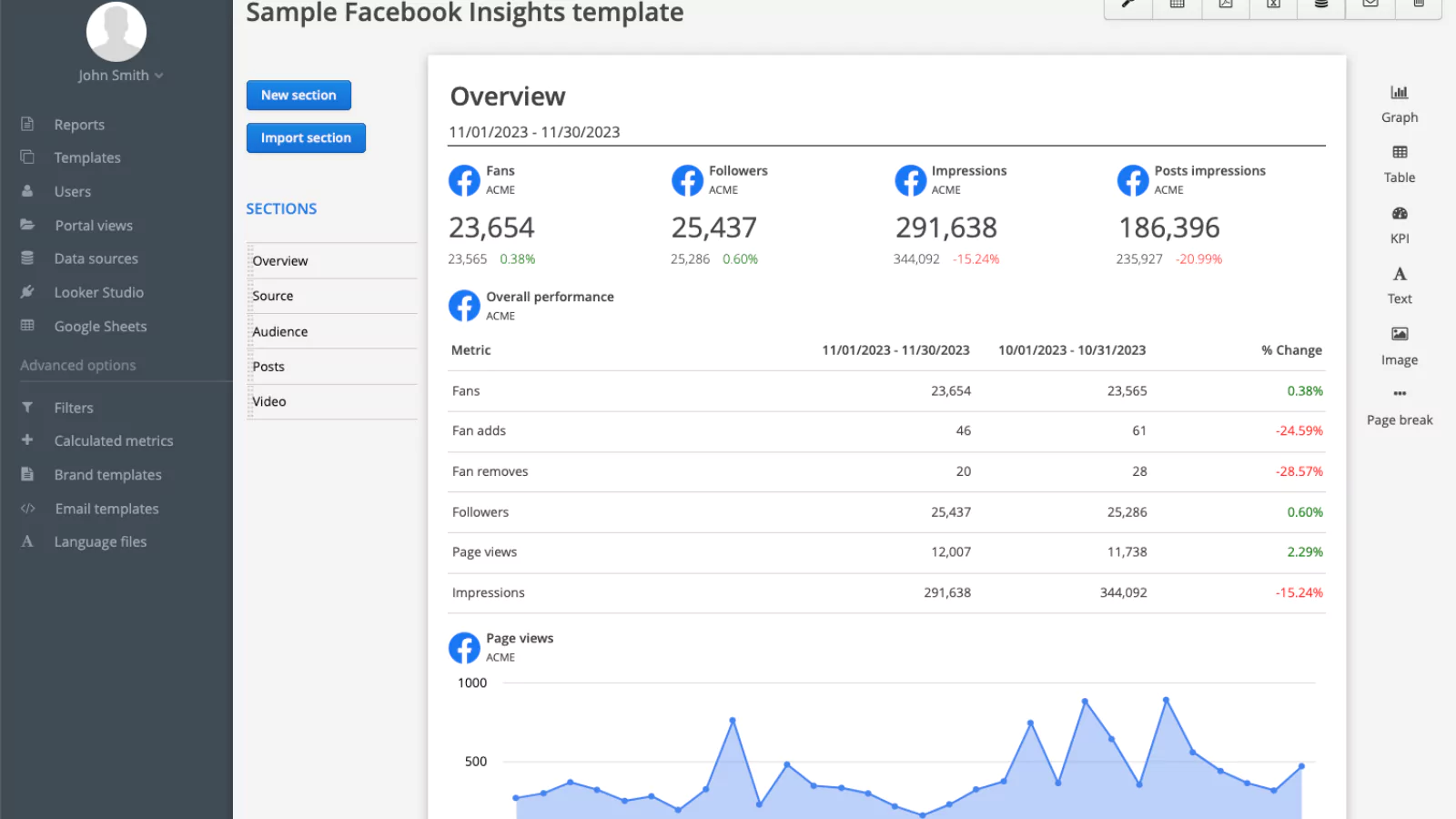Click the Looker Studio plug icon
The width and height of the screenshot is (1456, 819).
(x=27, y=292)
